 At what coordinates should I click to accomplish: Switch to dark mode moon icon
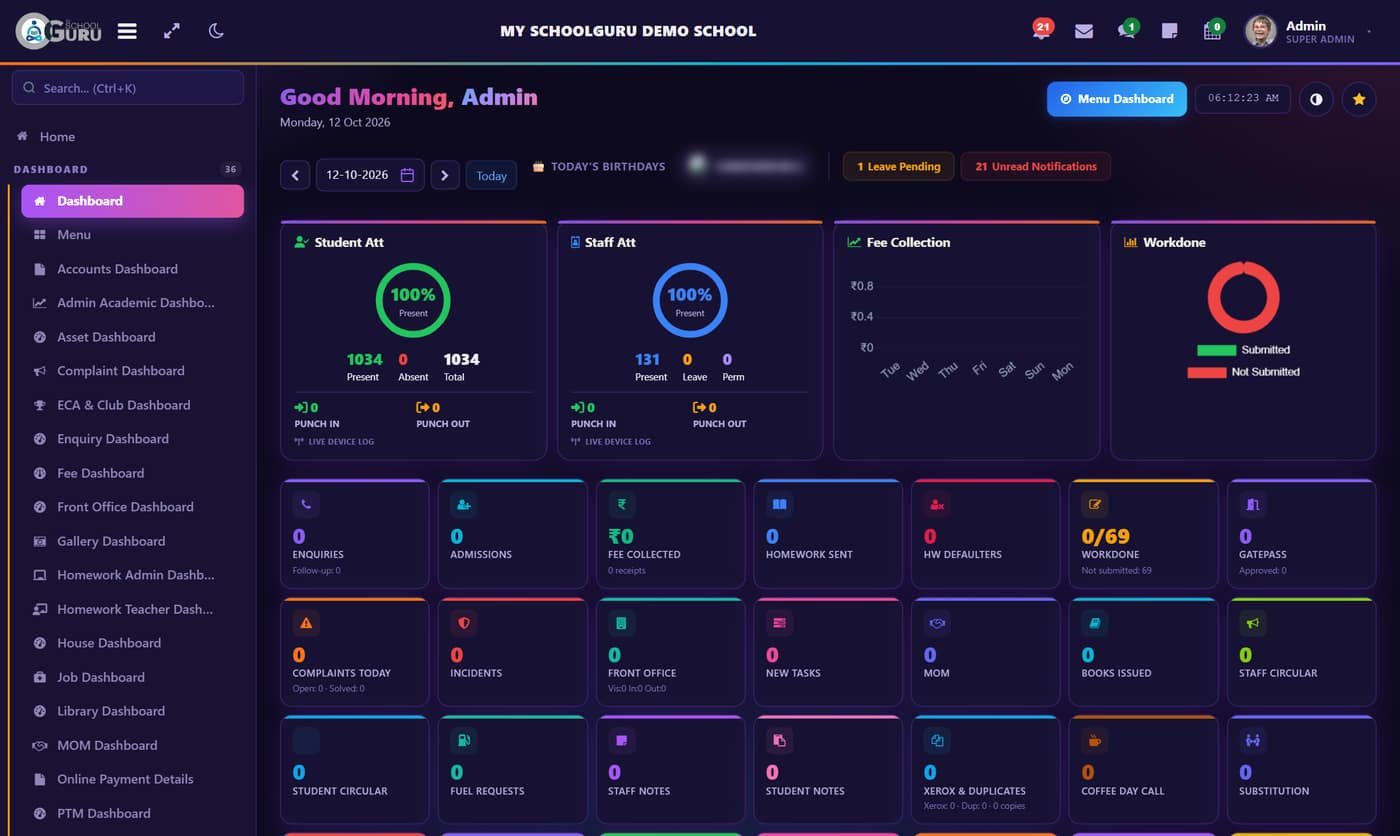pyautogui.click(x=216, y=31)
